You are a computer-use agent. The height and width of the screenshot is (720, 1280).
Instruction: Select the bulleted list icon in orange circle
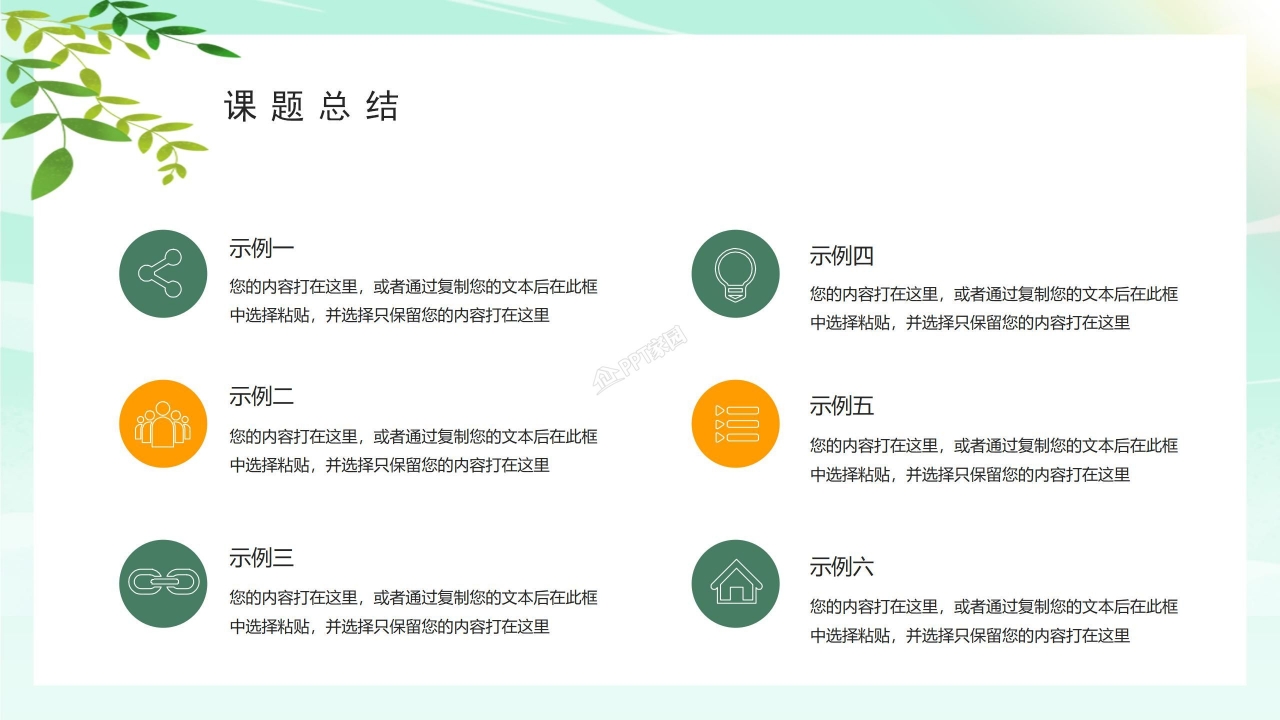pos(735,423)
